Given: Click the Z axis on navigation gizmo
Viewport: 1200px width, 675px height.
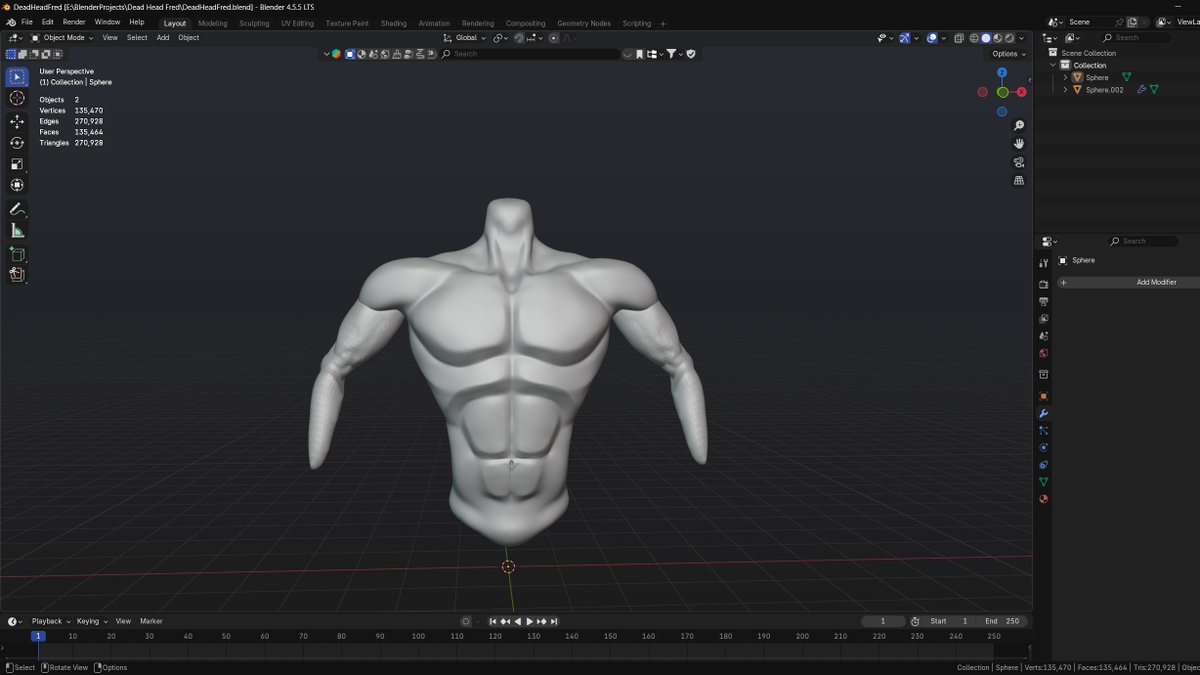Looking at the screenshot, I should tap(1002, 73).
